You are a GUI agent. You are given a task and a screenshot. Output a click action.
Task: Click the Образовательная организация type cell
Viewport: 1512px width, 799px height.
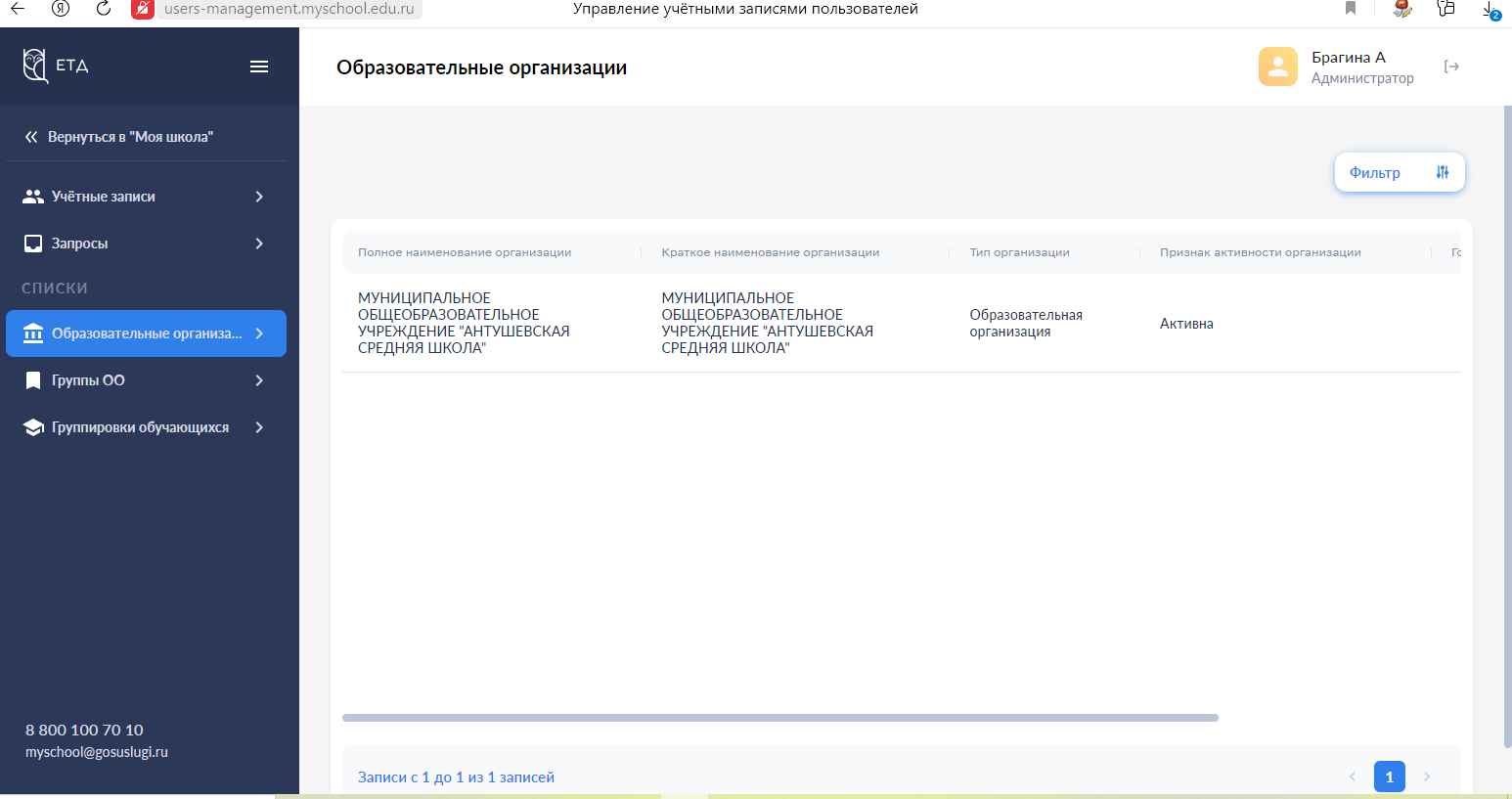pos(1026,323)
